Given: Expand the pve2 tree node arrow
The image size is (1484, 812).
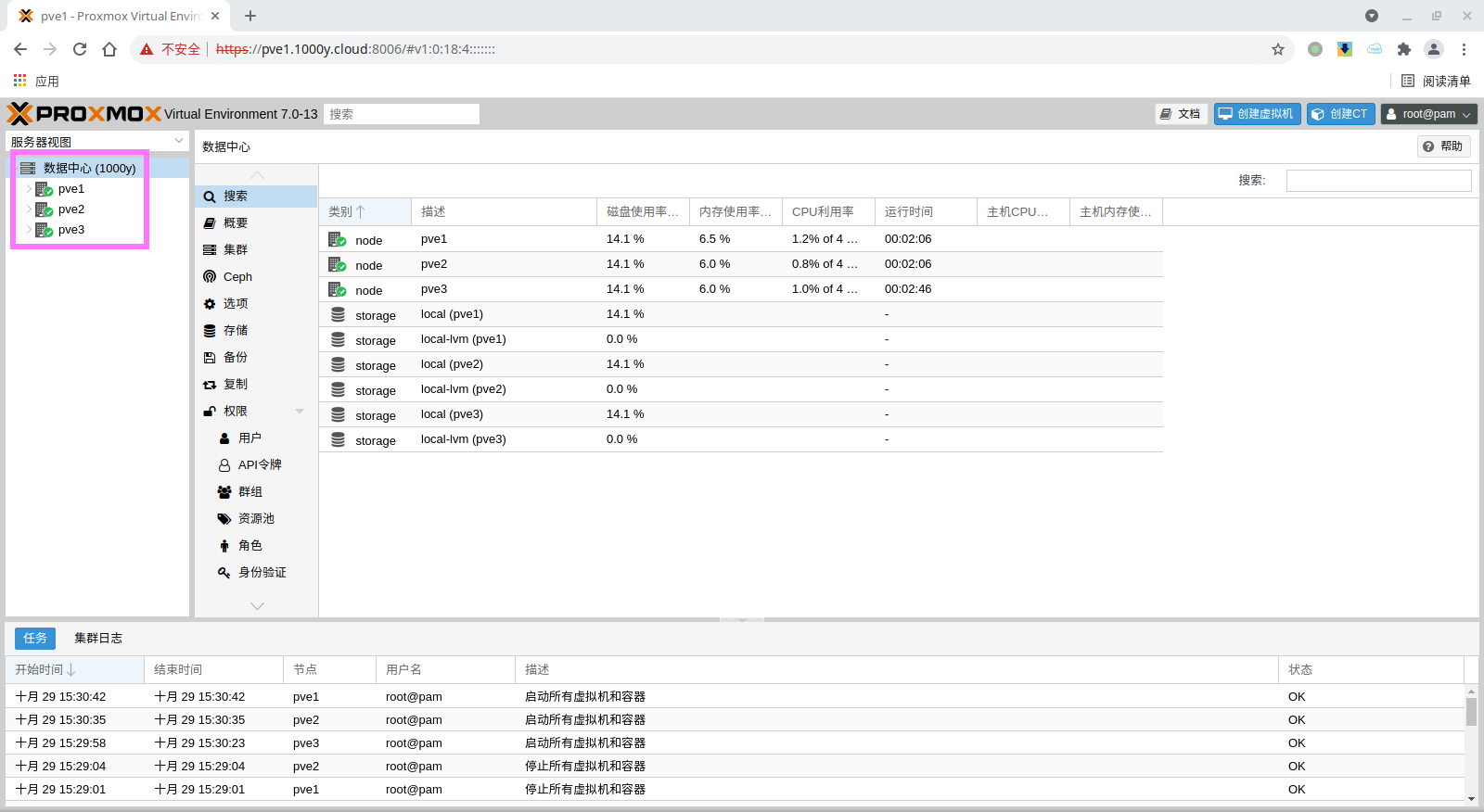Looking at the screenshot, I should tap(29, 209).
